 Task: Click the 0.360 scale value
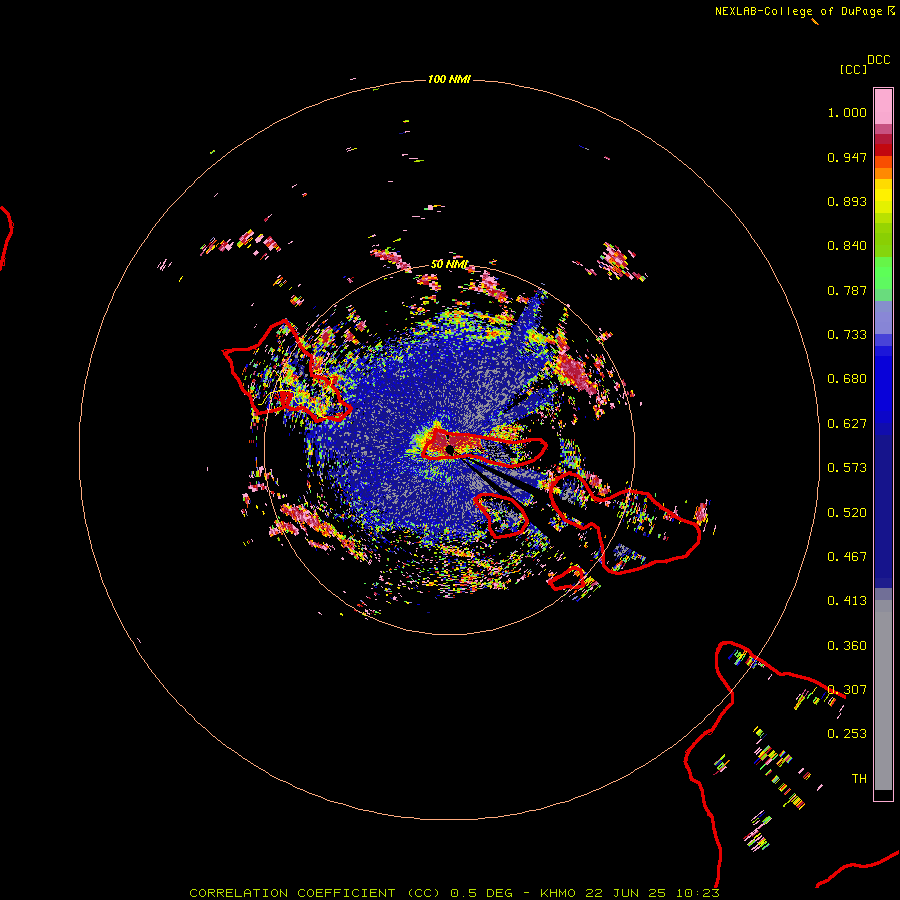tap(847, 646)
